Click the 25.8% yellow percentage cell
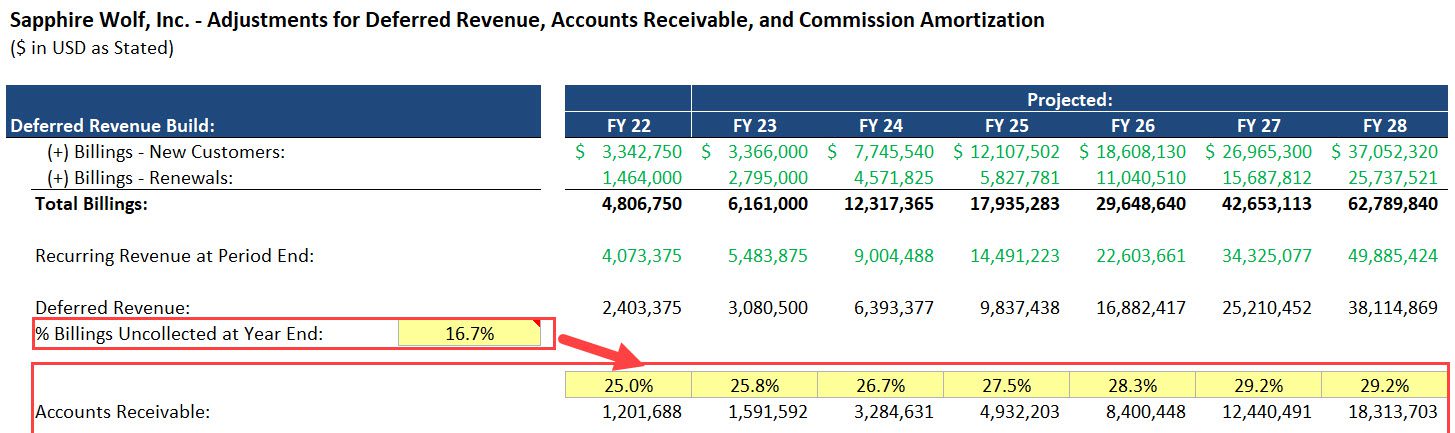Viewport: 1455px width, 433px height. (x=754, y=386)
